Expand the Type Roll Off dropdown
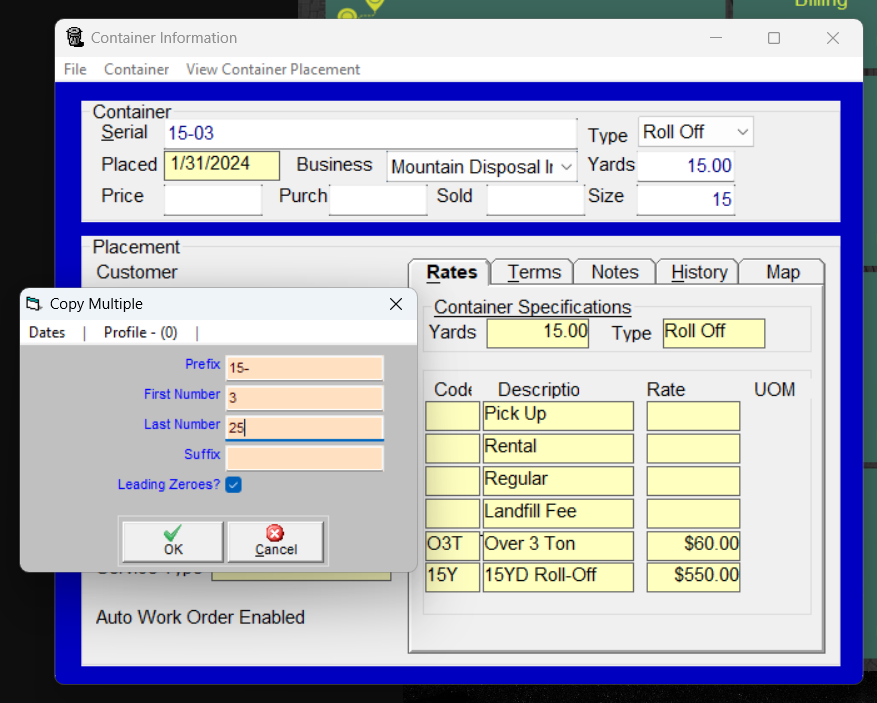 (x=741, y=132)
